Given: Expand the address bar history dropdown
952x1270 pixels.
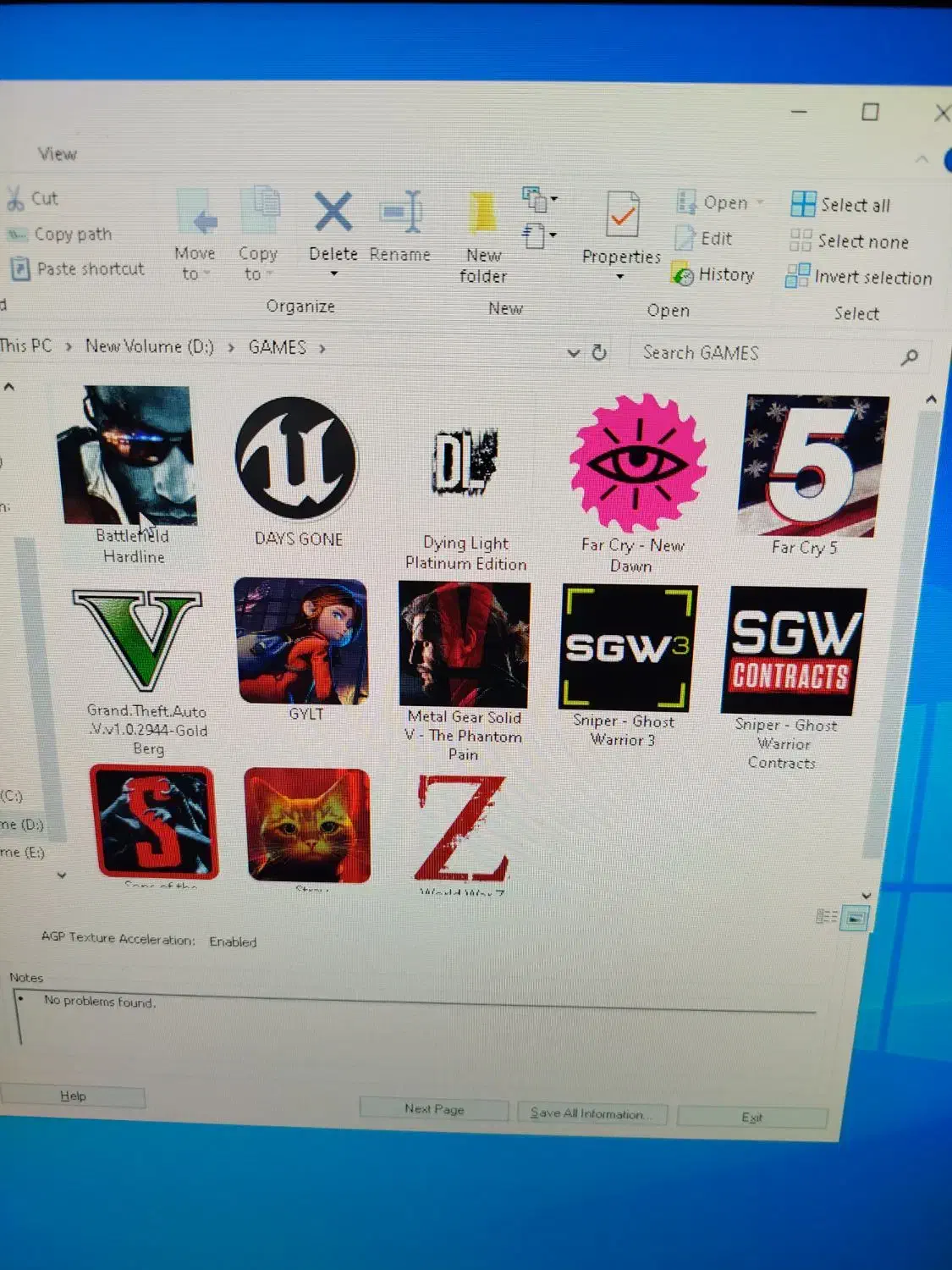Looking at the screenshot, I should [573, 352].
